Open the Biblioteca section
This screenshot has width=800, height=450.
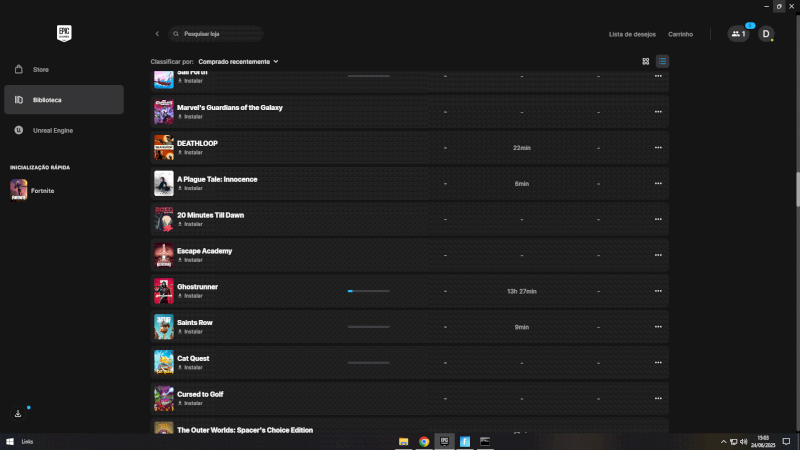(64, 100)
